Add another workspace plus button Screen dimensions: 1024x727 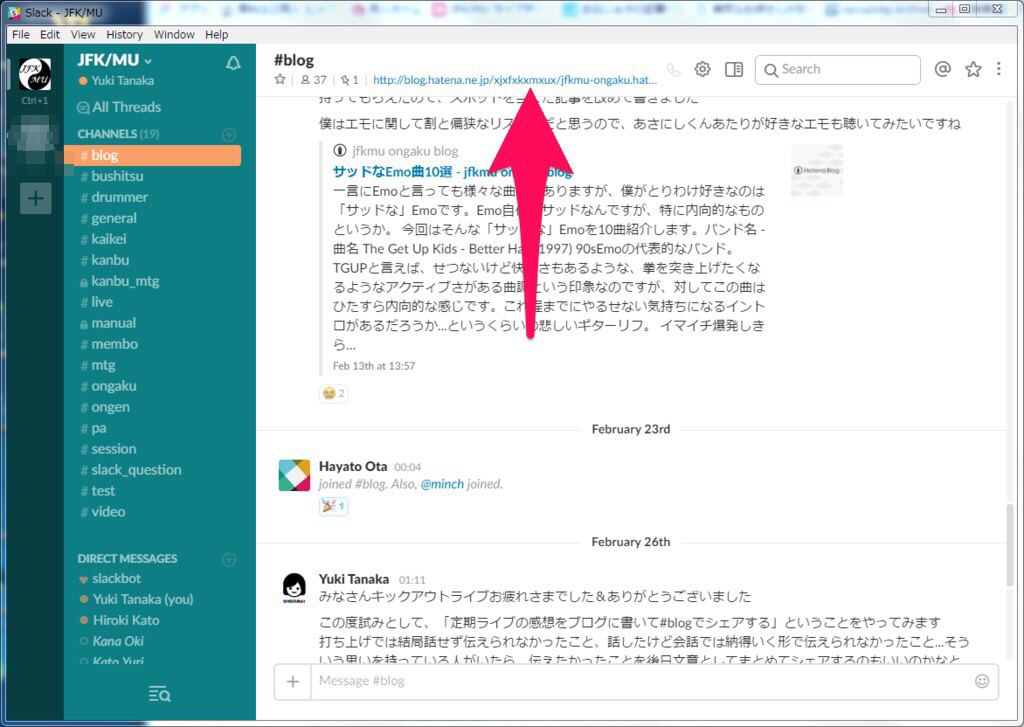[36, 198]
